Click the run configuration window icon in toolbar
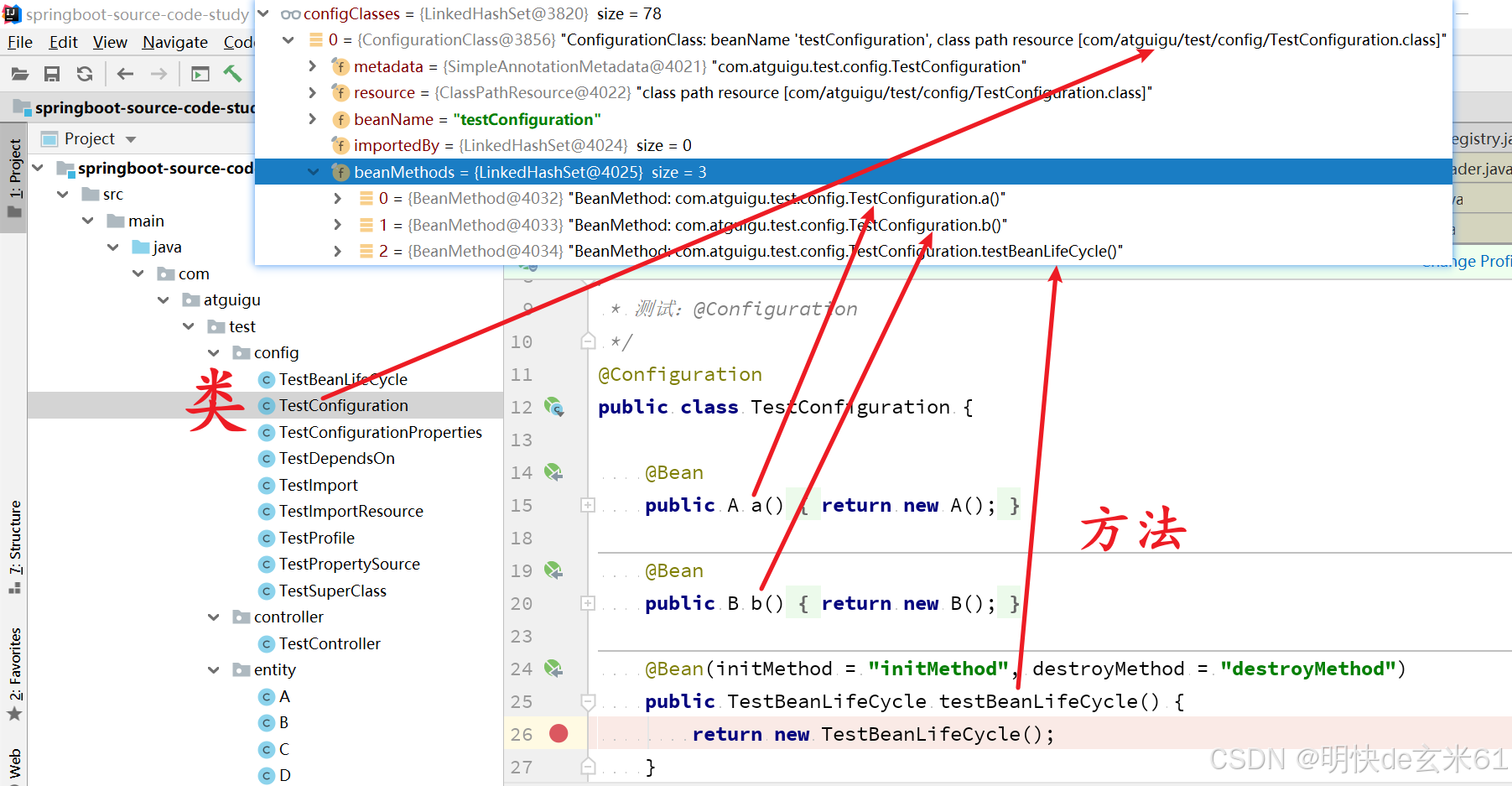 (x=200, y=75)
